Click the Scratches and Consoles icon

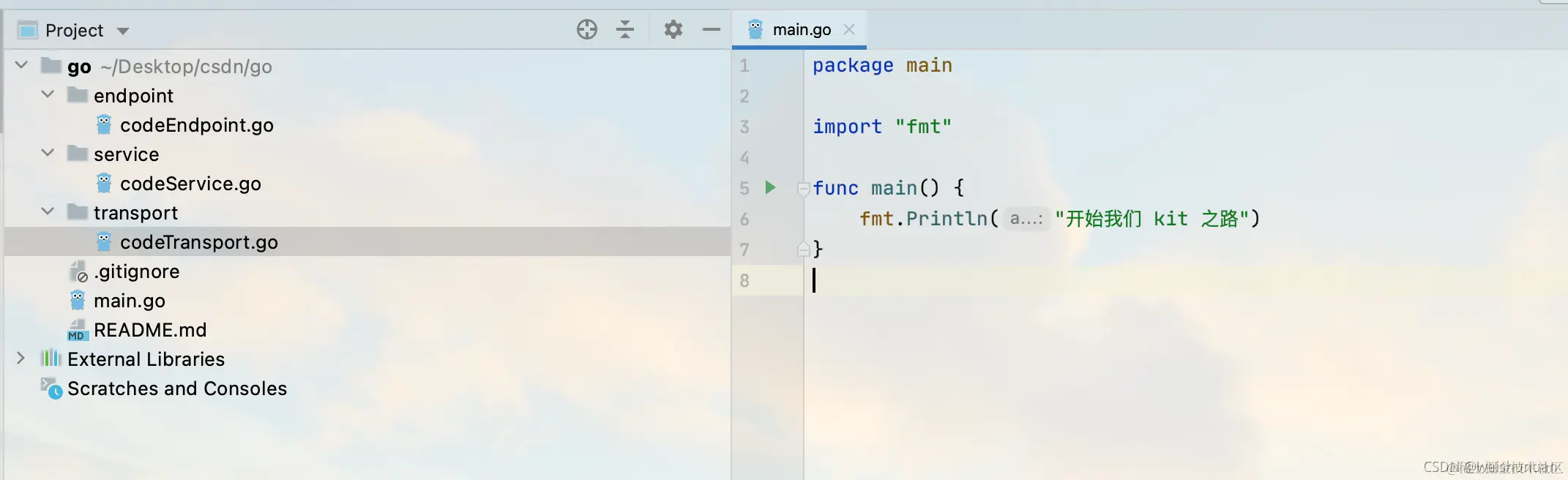51,388
